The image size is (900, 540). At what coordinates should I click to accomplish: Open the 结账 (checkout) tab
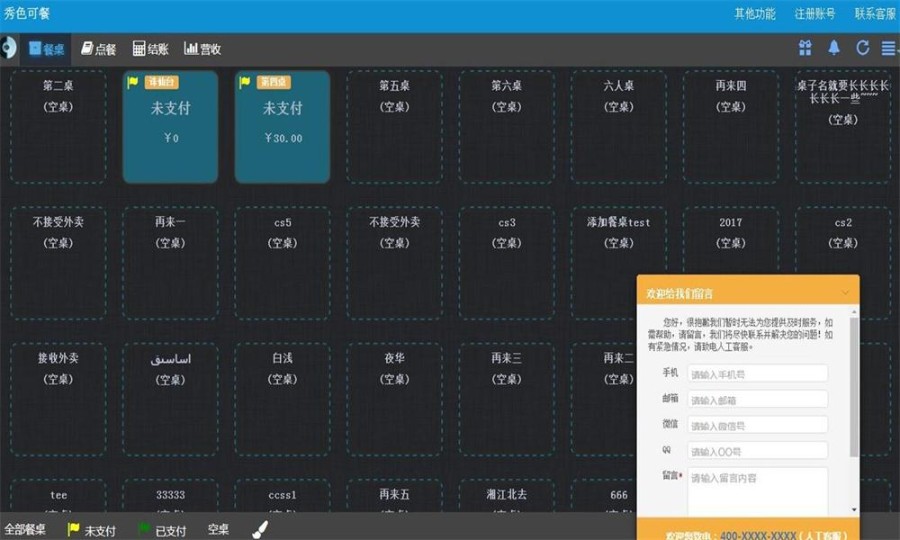click(151, 49)
